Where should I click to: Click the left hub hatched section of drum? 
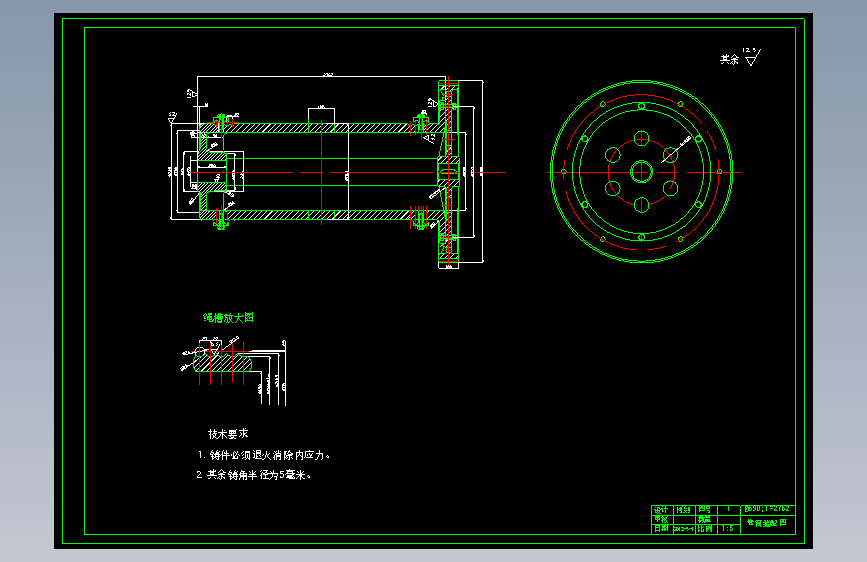(x=212, y=172)
